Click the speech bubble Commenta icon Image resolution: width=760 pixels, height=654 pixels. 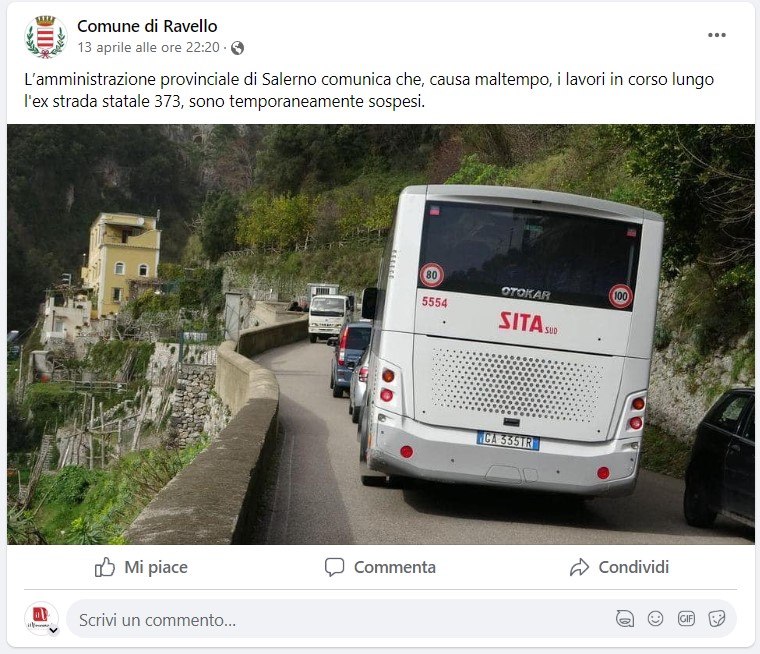(334, 567)
